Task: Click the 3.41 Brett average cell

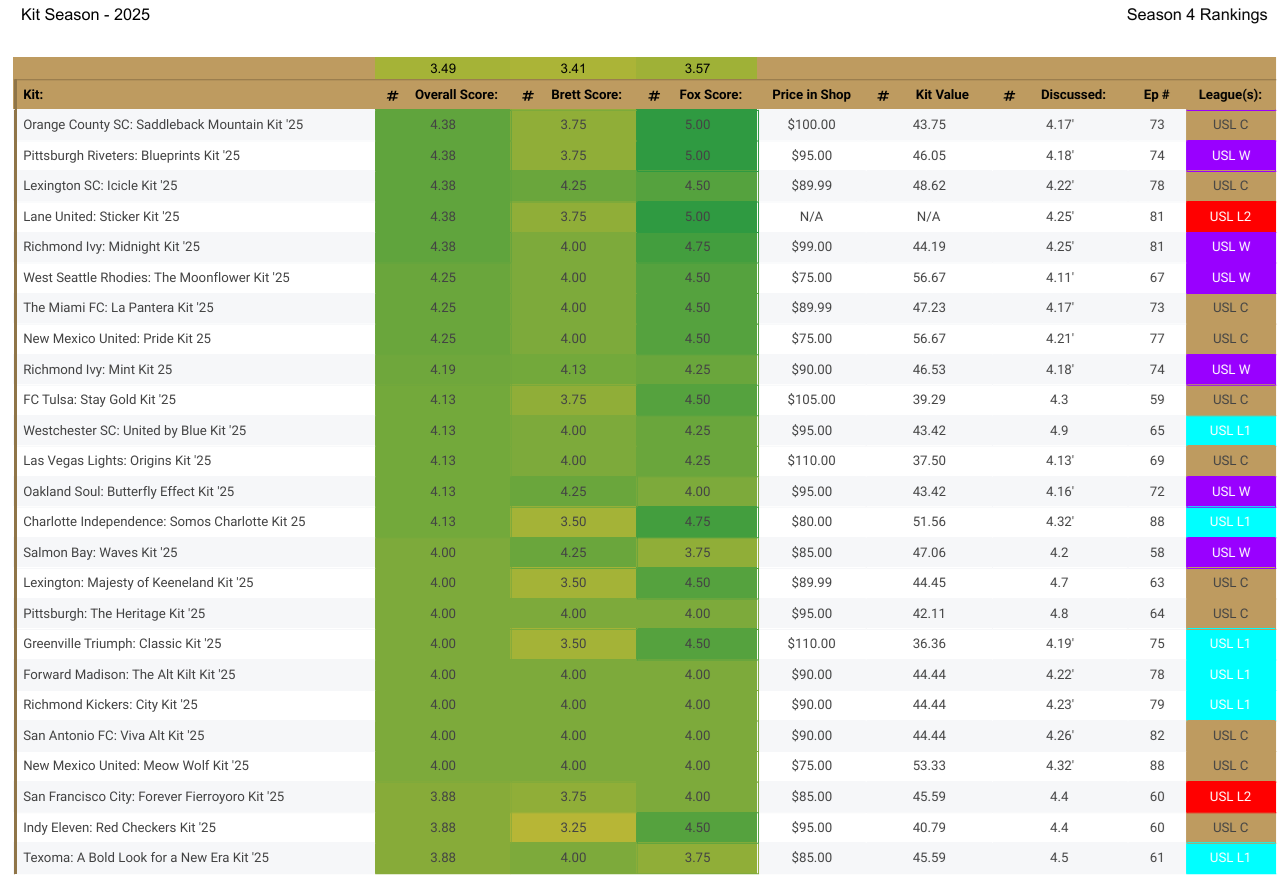Action: coord(573,69)
